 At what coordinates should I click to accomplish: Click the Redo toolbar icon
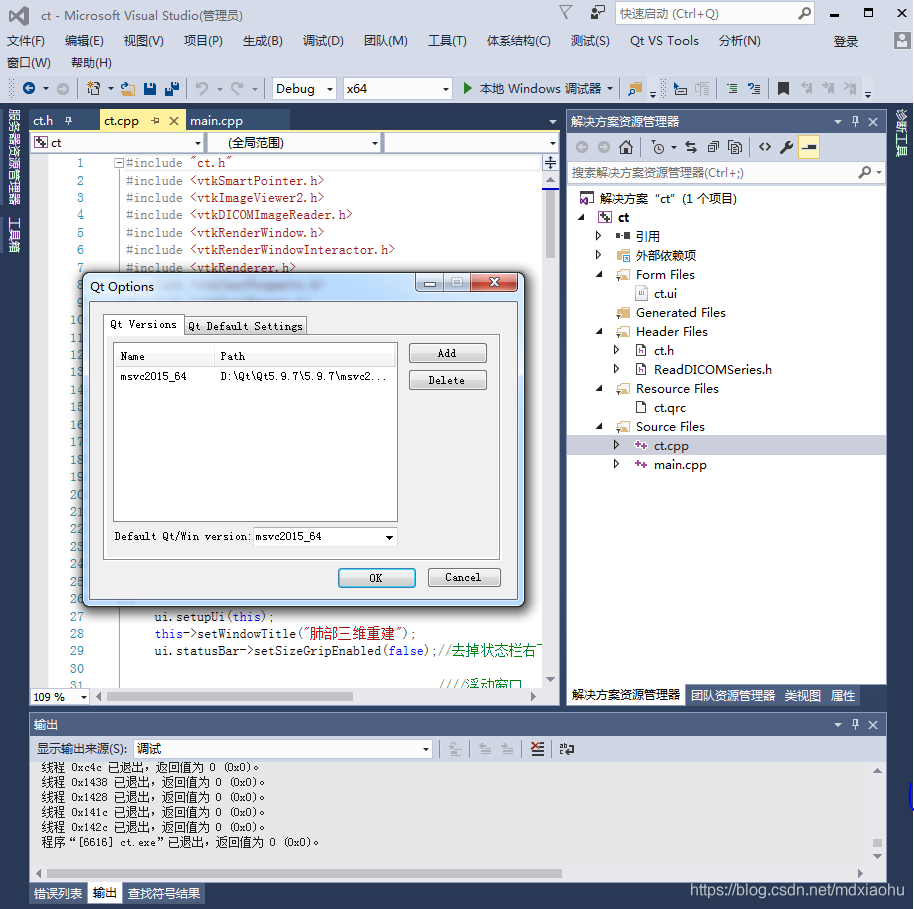[237, 89]
